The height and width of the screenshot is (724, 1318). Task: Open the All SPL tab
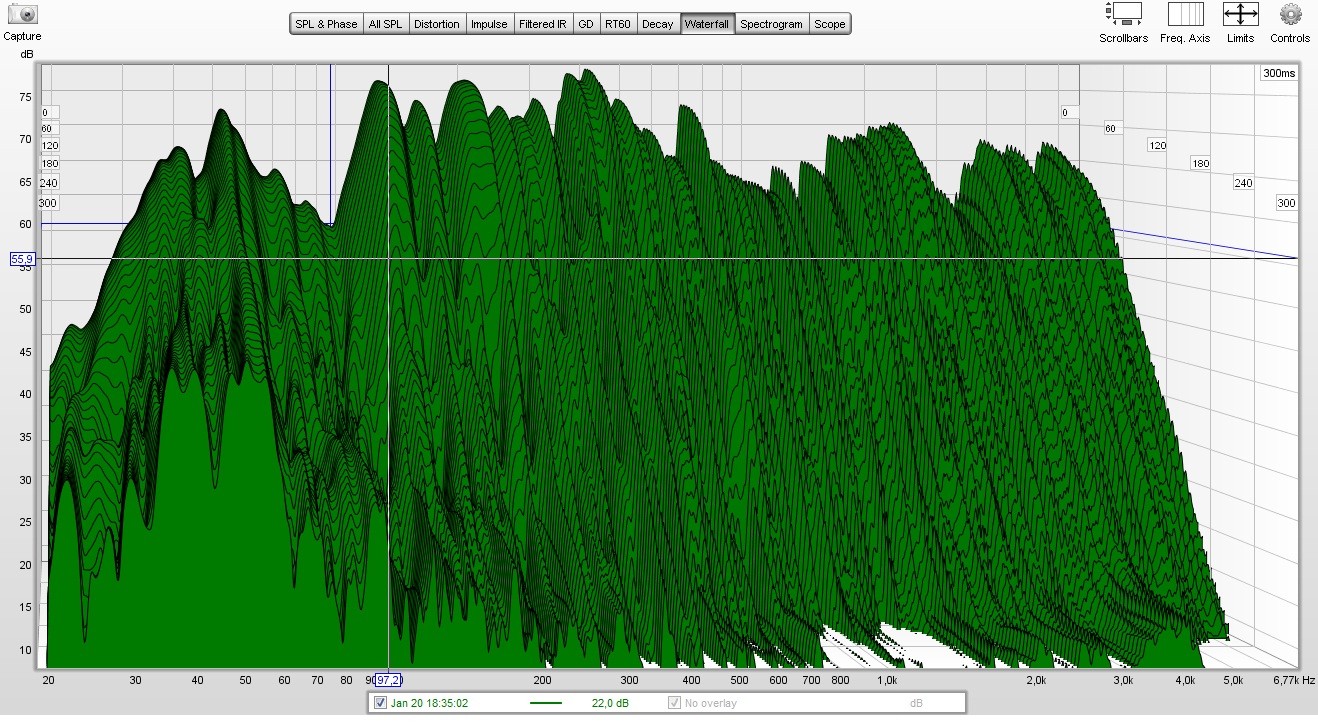click(x=385, y=24)
